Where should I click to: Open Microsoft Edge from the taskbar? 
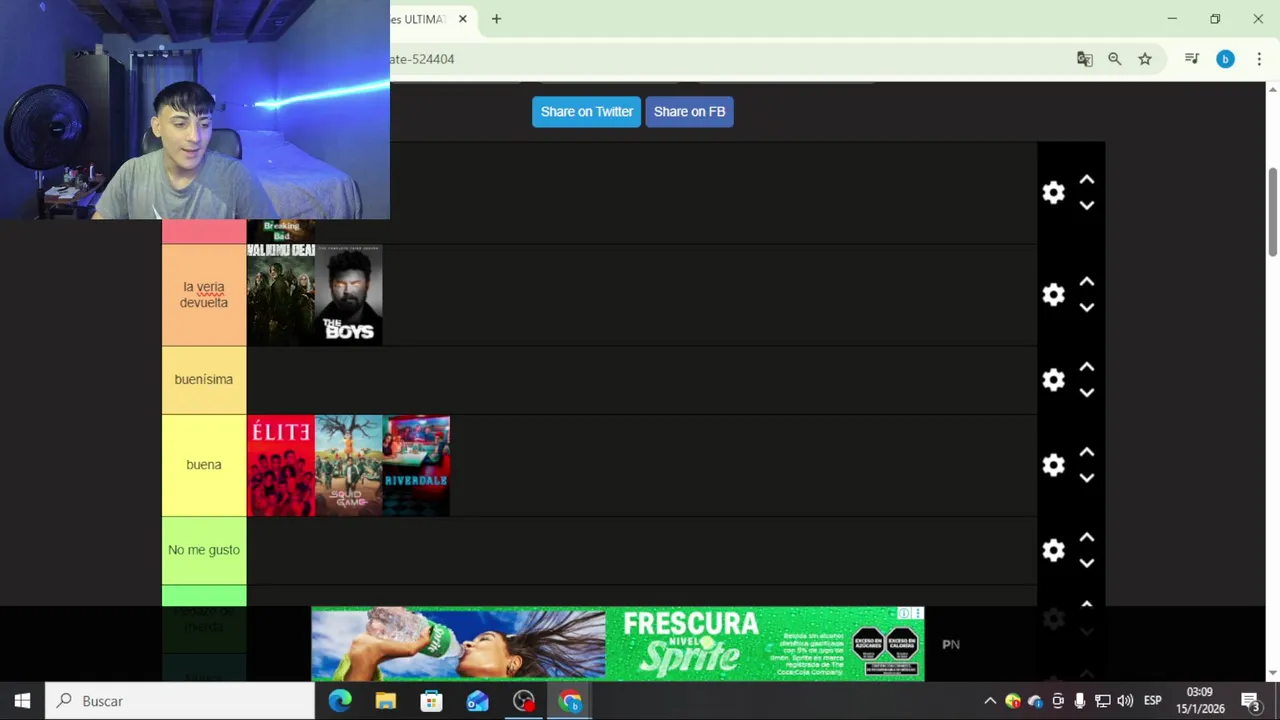340,701
